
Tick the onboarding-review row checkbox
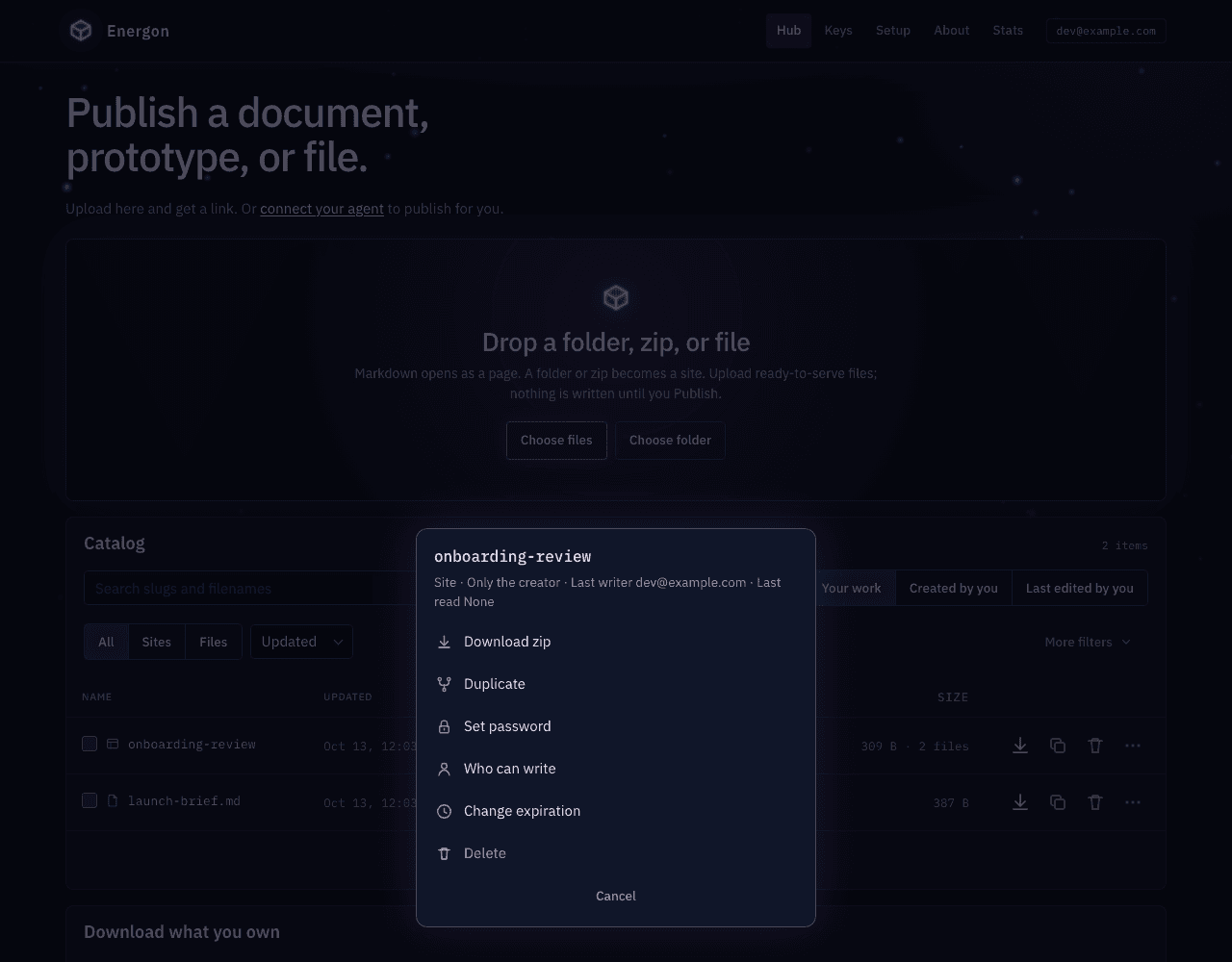coord(90,744)
